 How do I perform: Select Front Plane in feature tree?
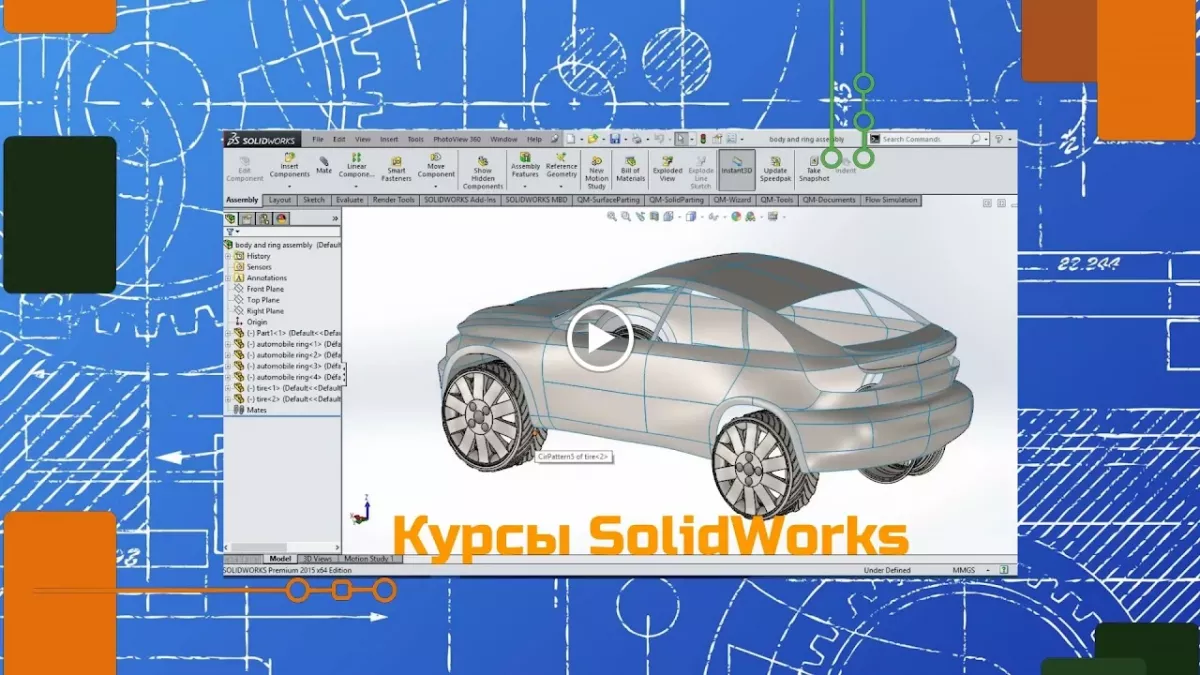(x=263, y=289)
